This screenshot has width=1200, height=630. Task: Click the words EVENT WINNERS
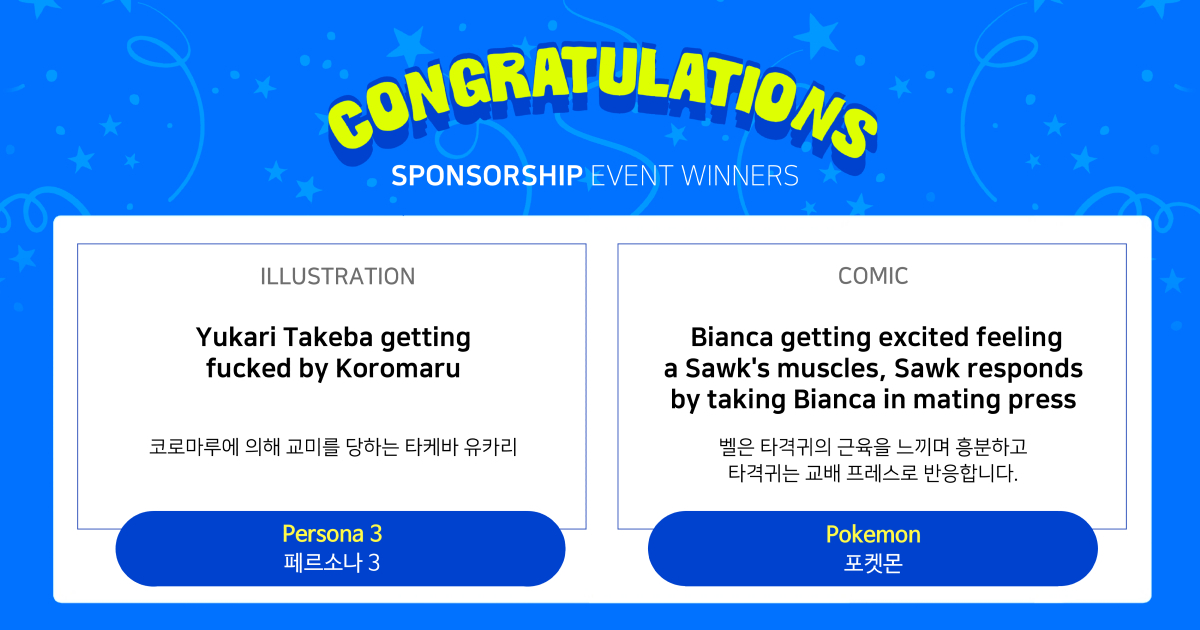coord(694,176)
